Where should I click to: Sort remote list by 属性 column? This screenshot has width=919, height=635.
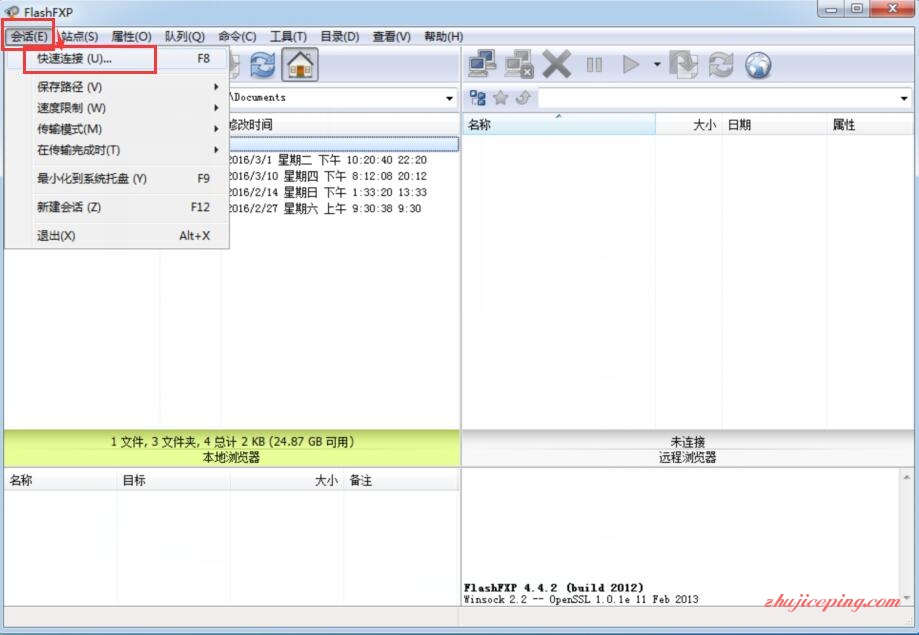point(870,124)
